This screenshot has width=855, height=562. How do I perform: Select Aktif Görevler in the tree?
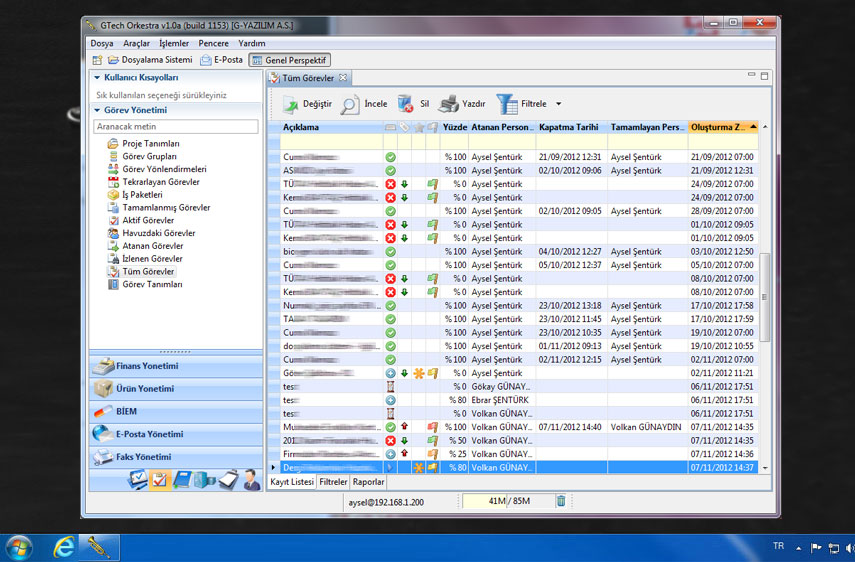pyautogui.click(x=152, y=220)
